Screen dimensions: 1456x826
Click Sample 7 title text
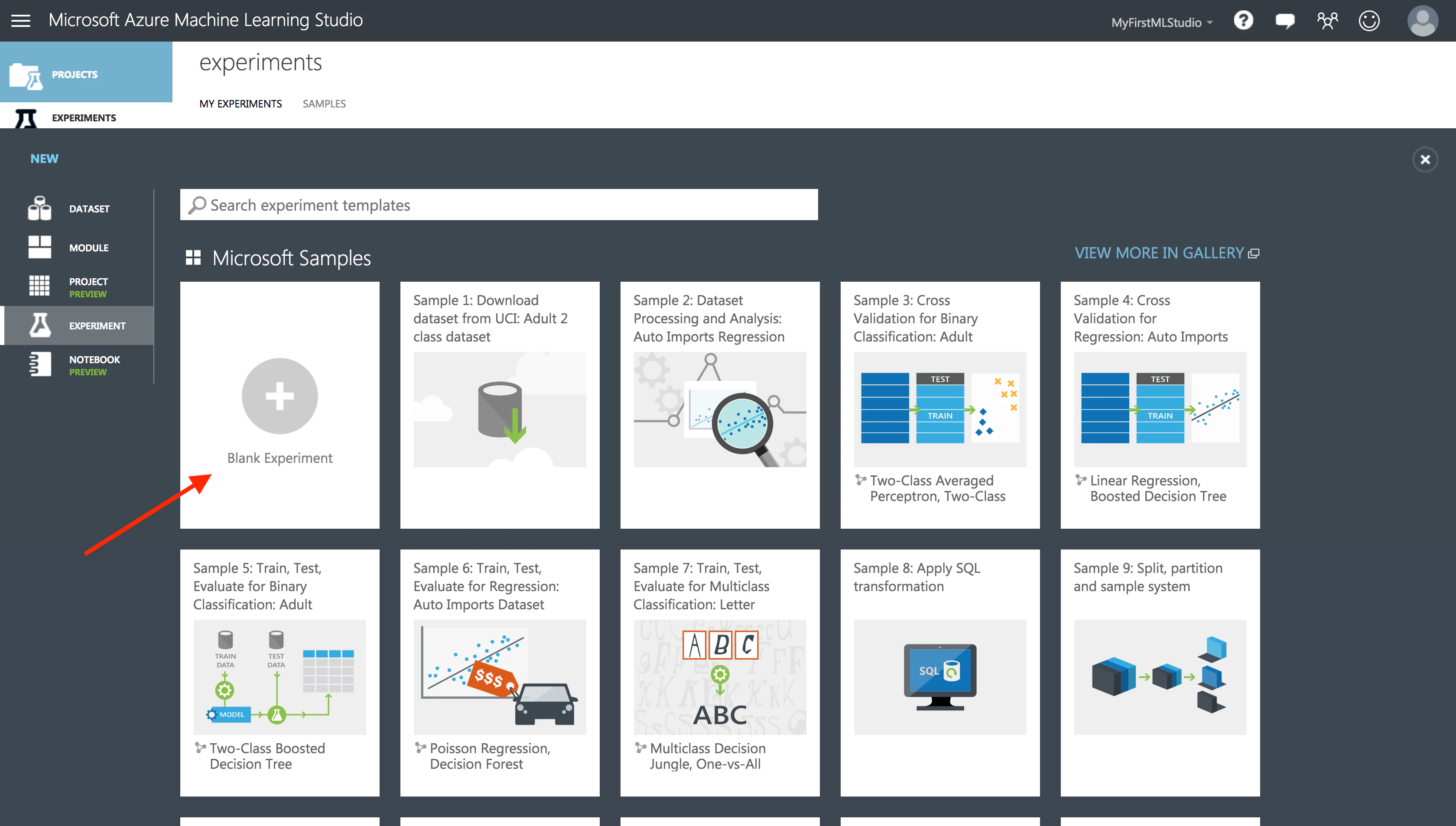click(701, 586)
